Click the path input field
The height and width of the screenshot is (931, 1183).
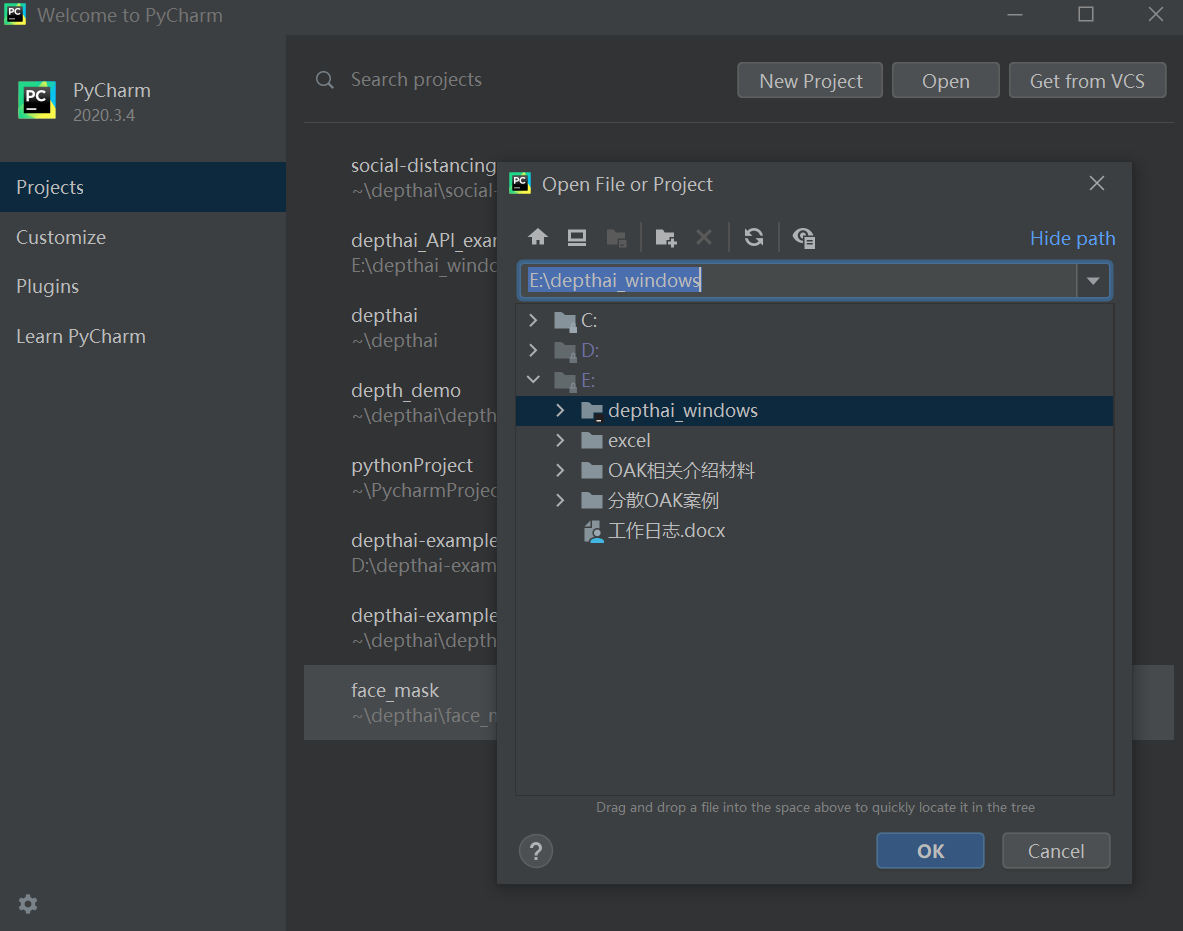(797, 281)
